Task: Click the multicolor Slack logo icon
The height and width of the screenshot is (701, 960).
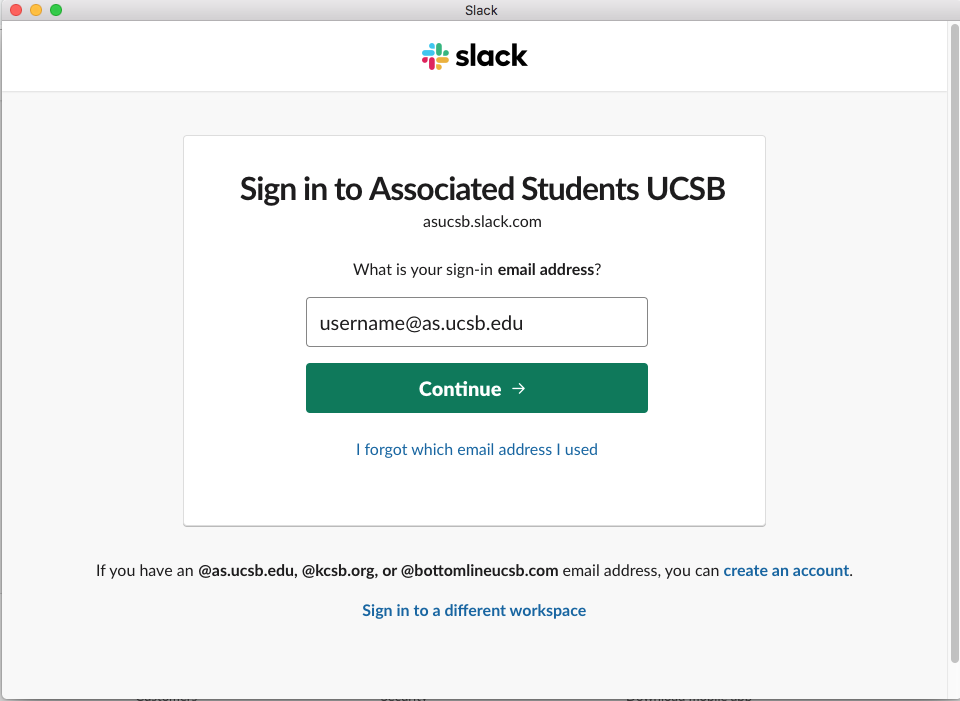Action: click(435, 56)
